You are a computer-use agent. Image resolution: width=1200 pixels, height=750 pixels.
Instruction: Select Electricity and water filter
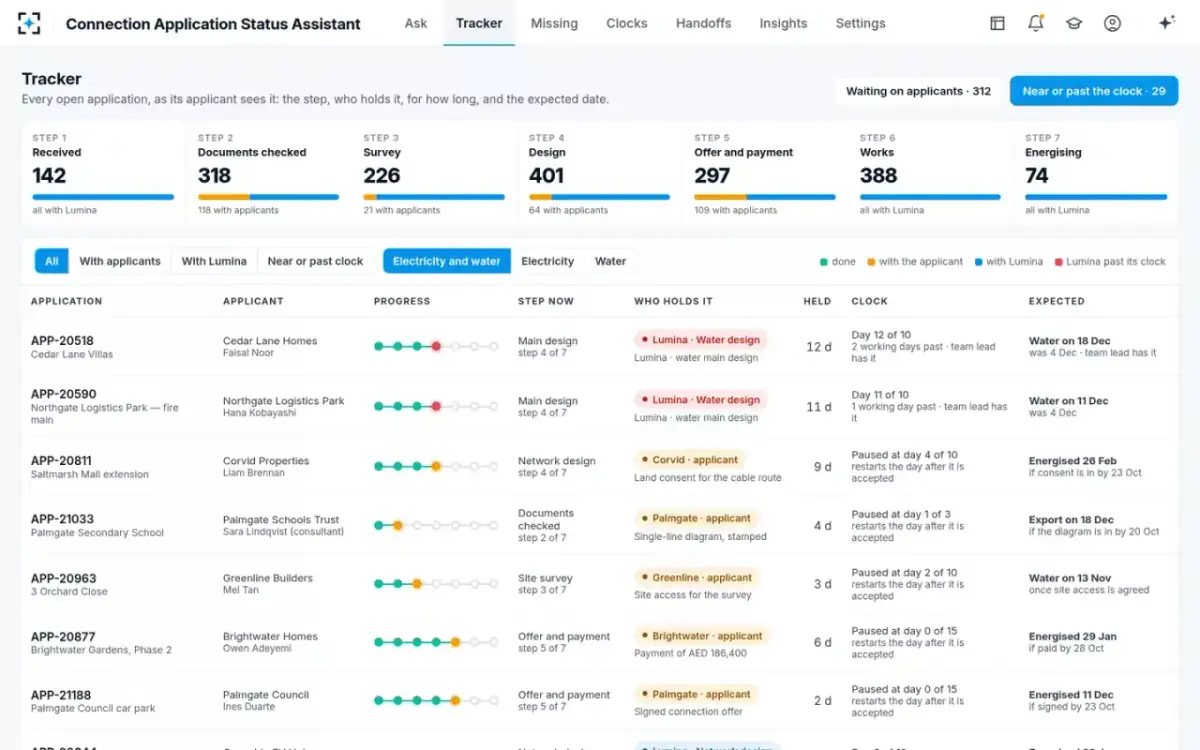click(446, 261)
